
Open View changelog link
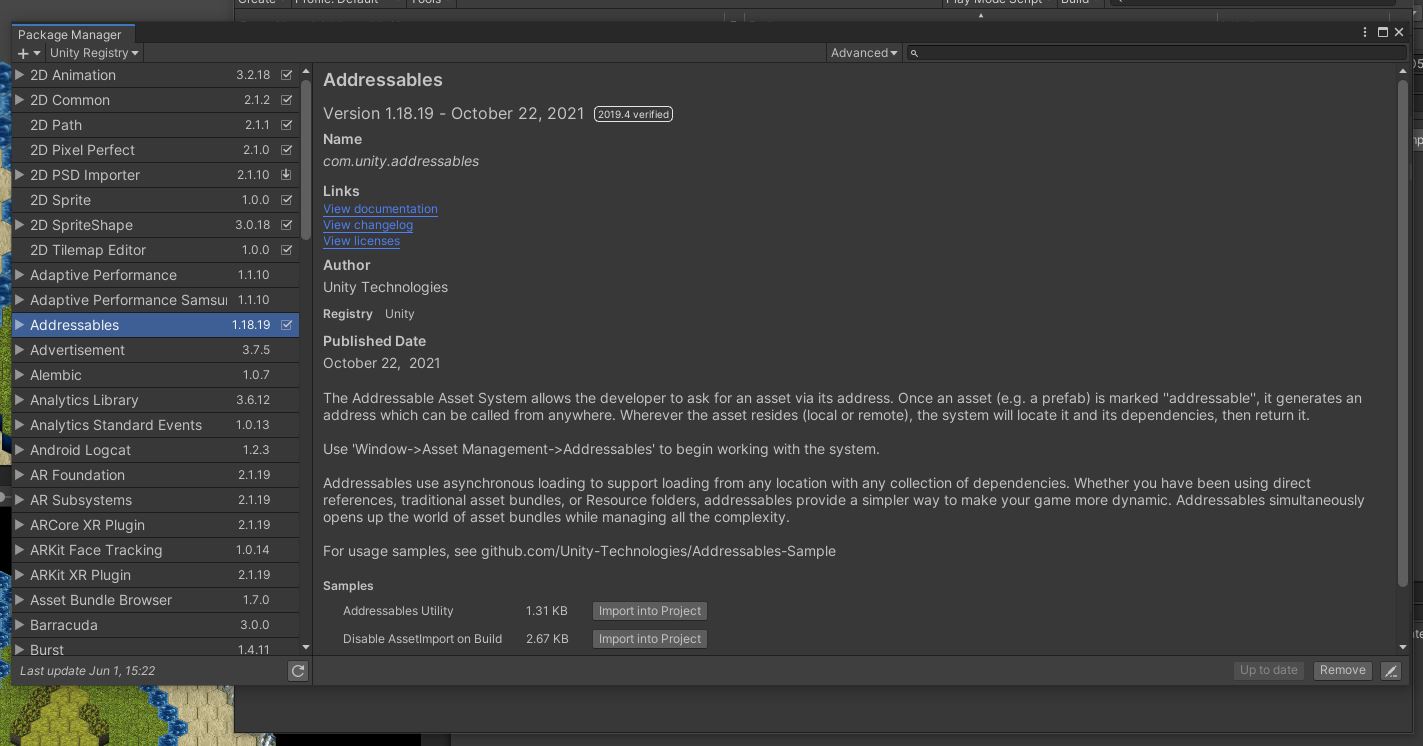pyautogui.click(x=368, y=225)
